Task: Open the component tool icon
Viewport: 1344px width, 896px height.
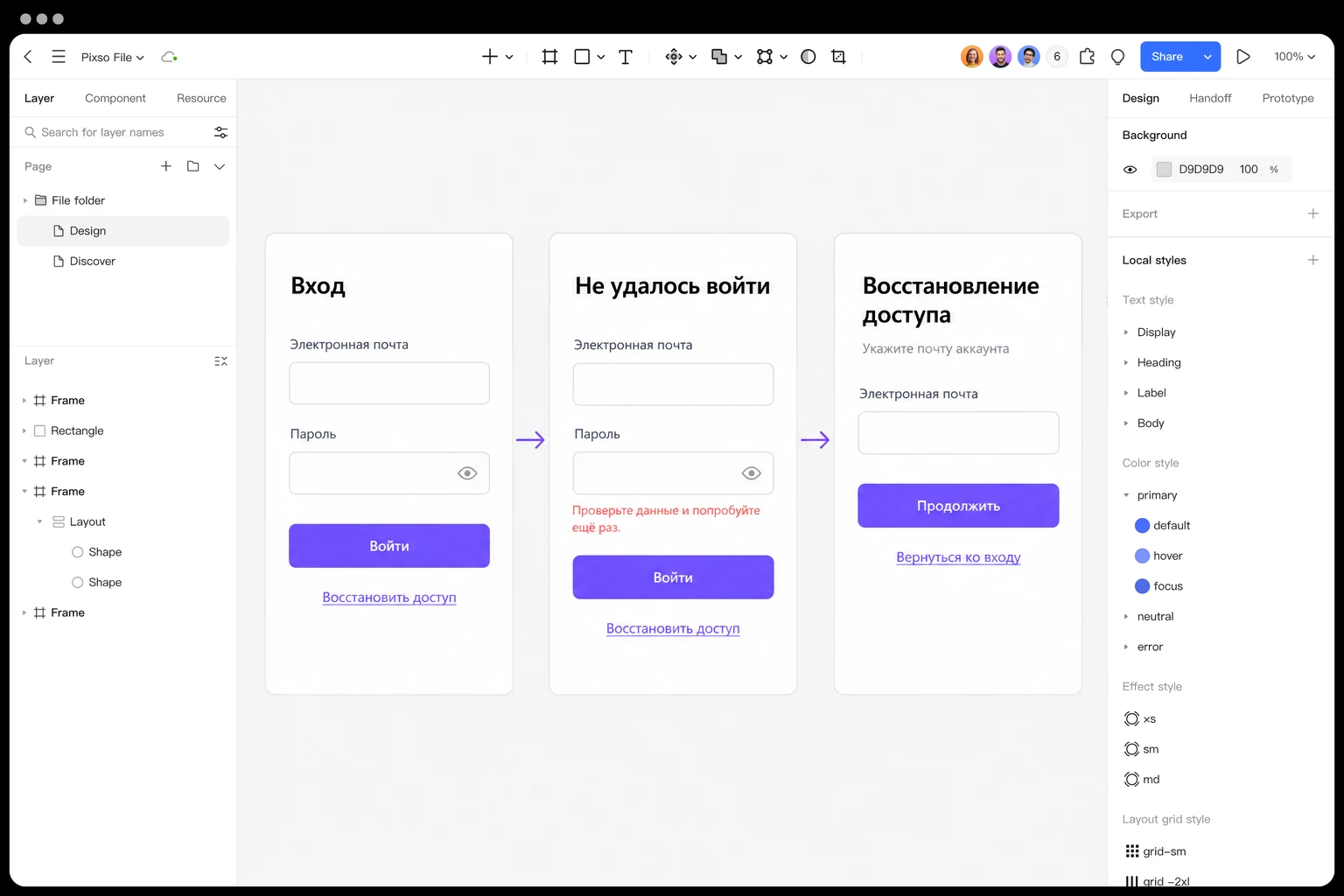Action: pos(674,57)
